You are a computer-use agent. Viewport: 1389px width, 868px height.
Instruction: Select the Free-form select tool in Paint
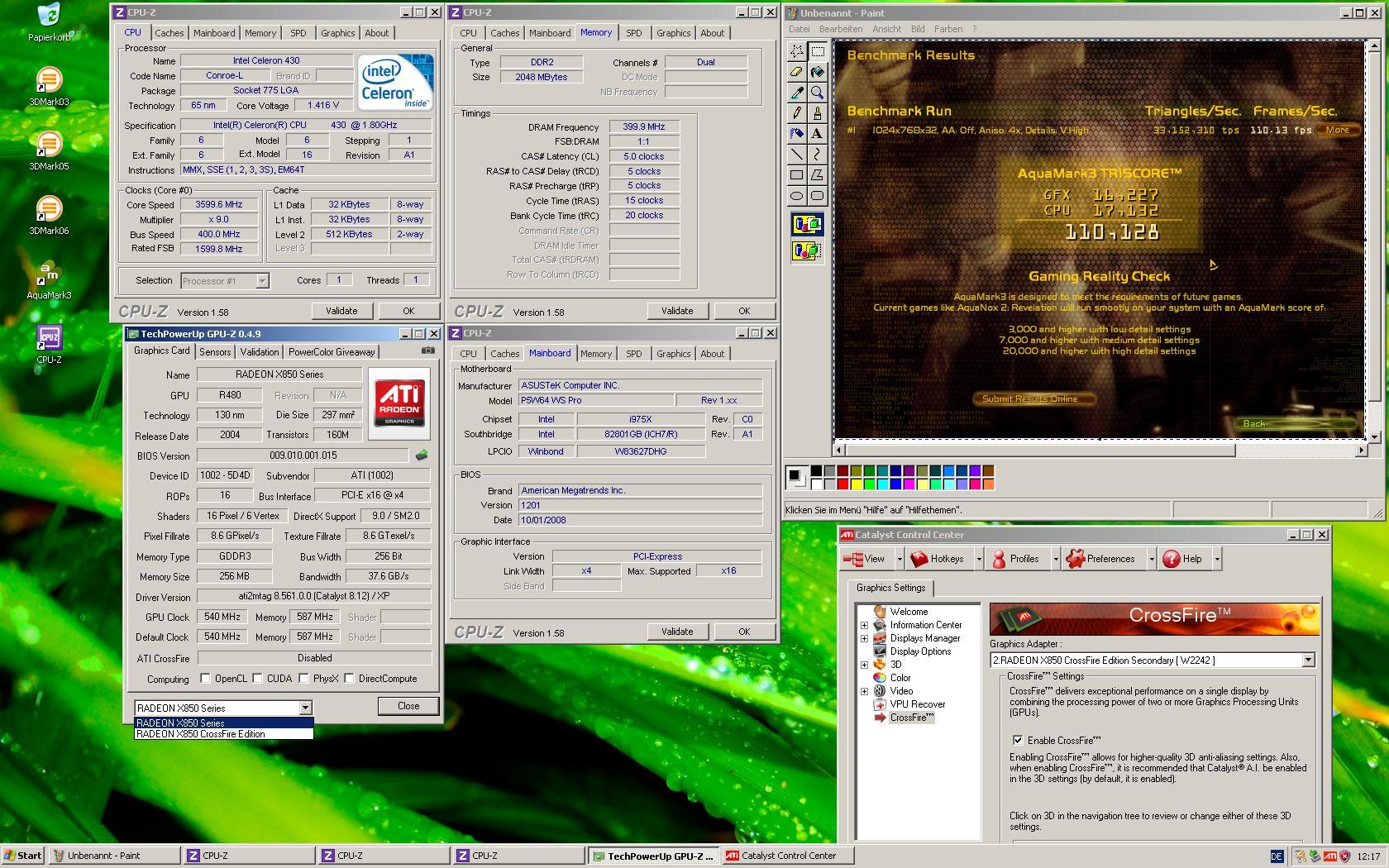point(796,51)
